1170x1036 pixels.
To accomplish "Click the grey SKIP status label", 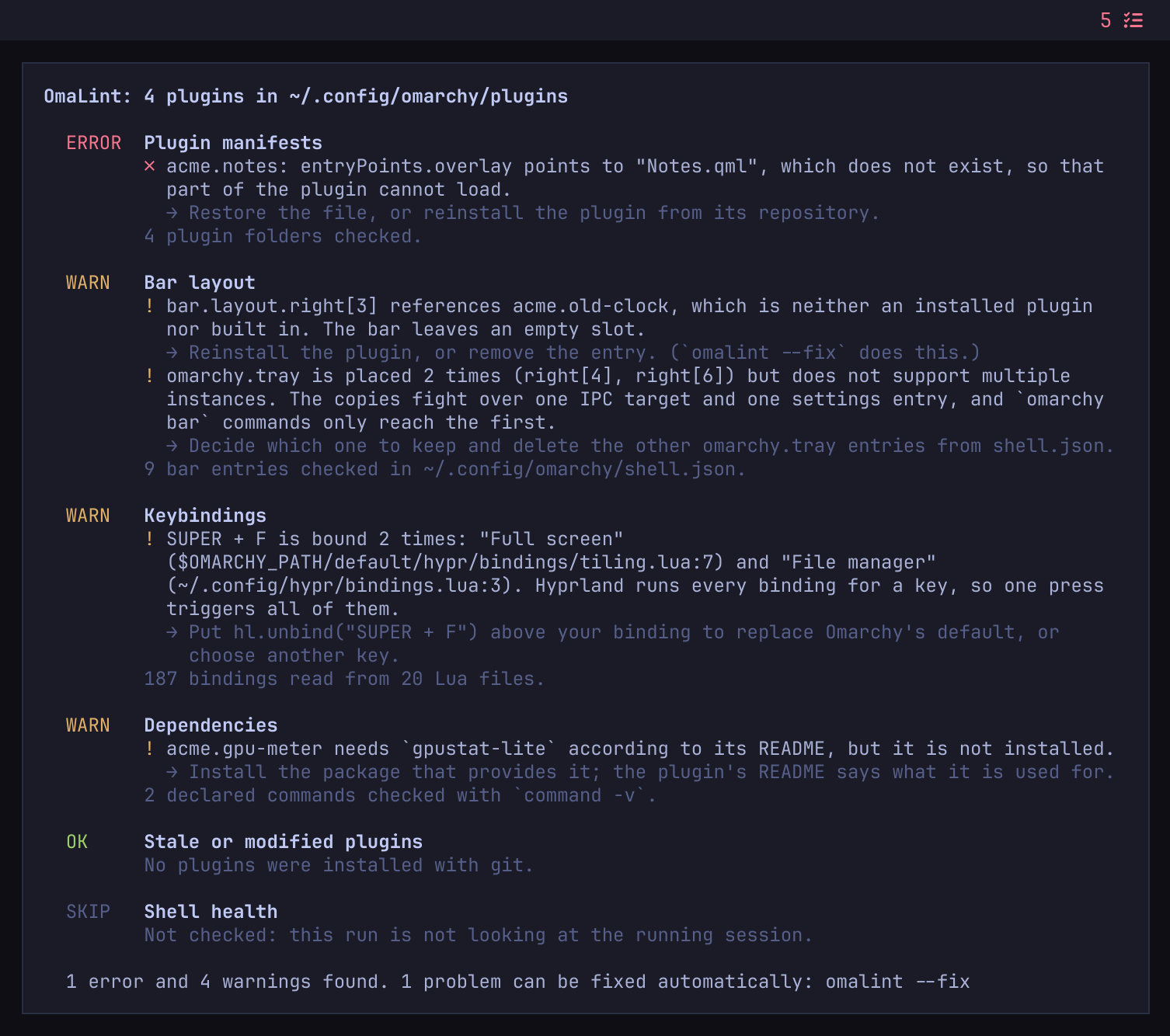I will point(88,912).
